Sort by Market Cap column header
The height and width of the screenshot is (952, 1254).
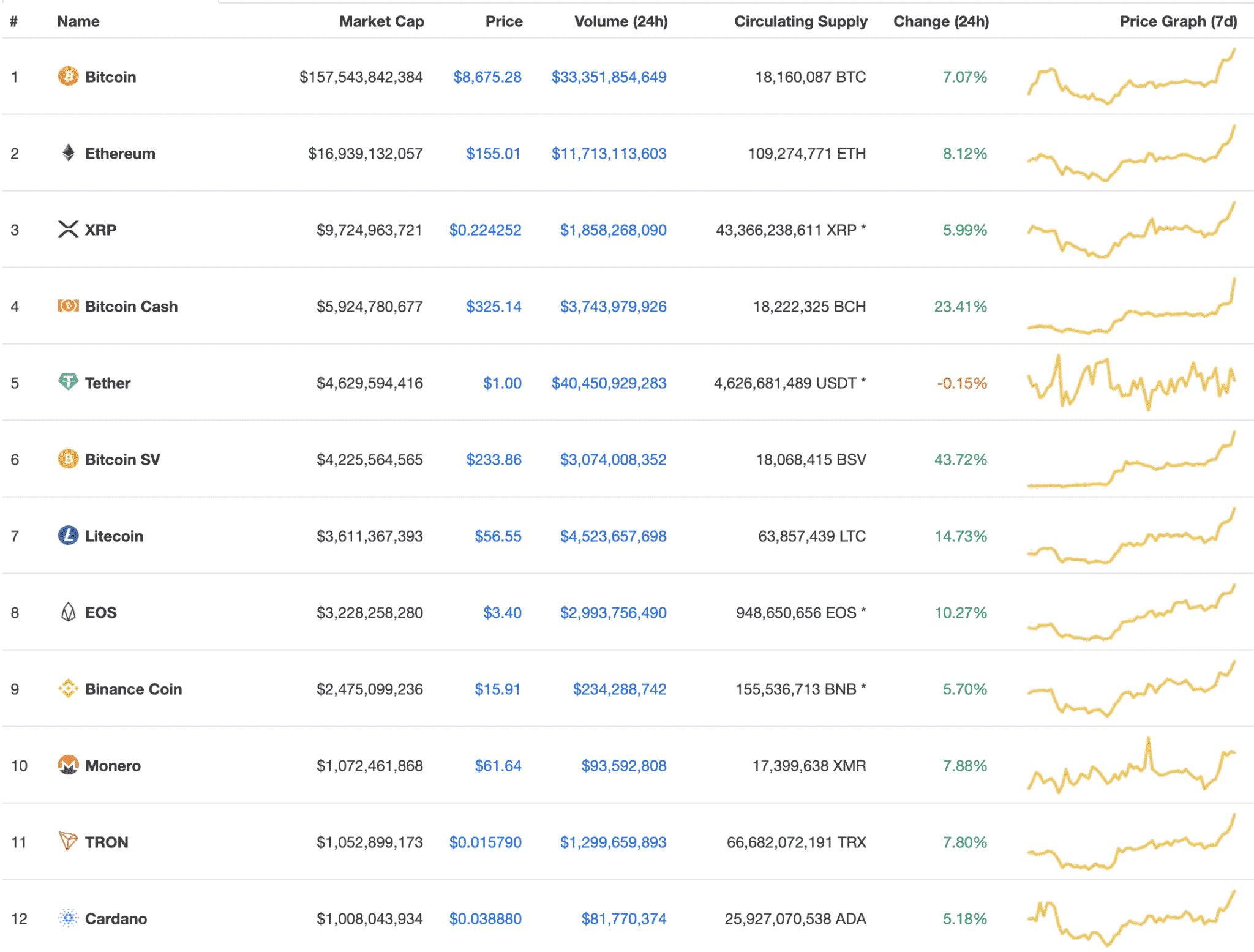tap(381, 21)
